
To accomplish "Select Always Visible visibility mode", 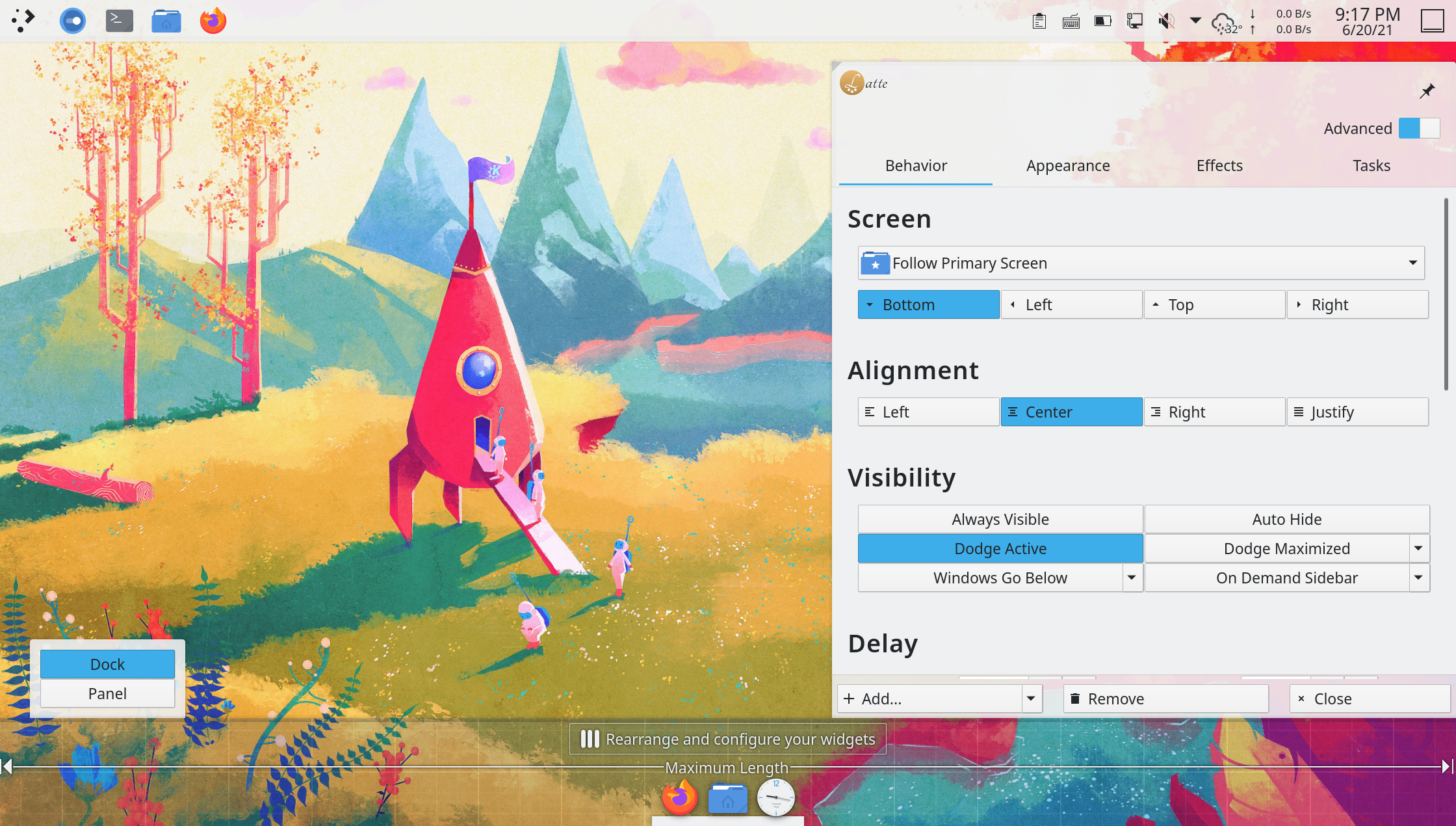I will click(1000, 519).
